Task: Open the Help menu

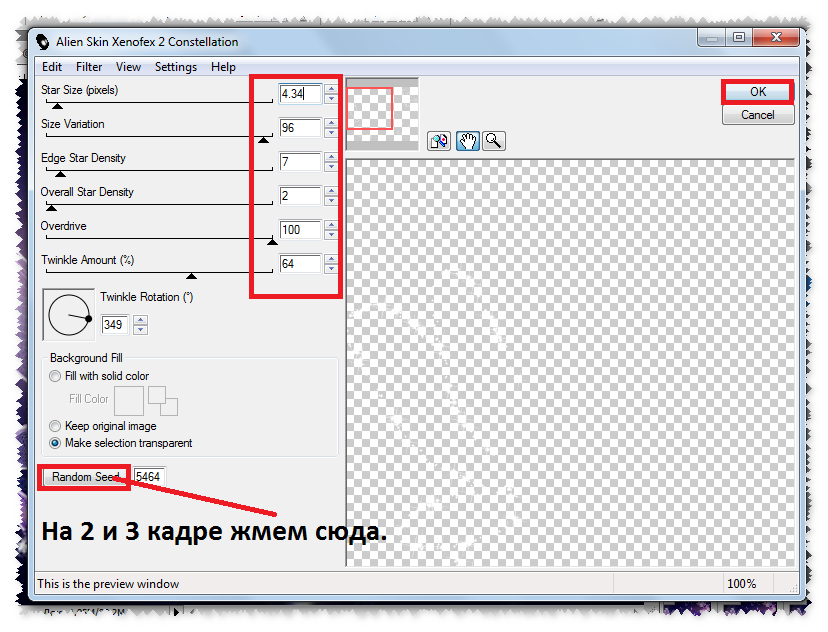Action: (223, 67)
